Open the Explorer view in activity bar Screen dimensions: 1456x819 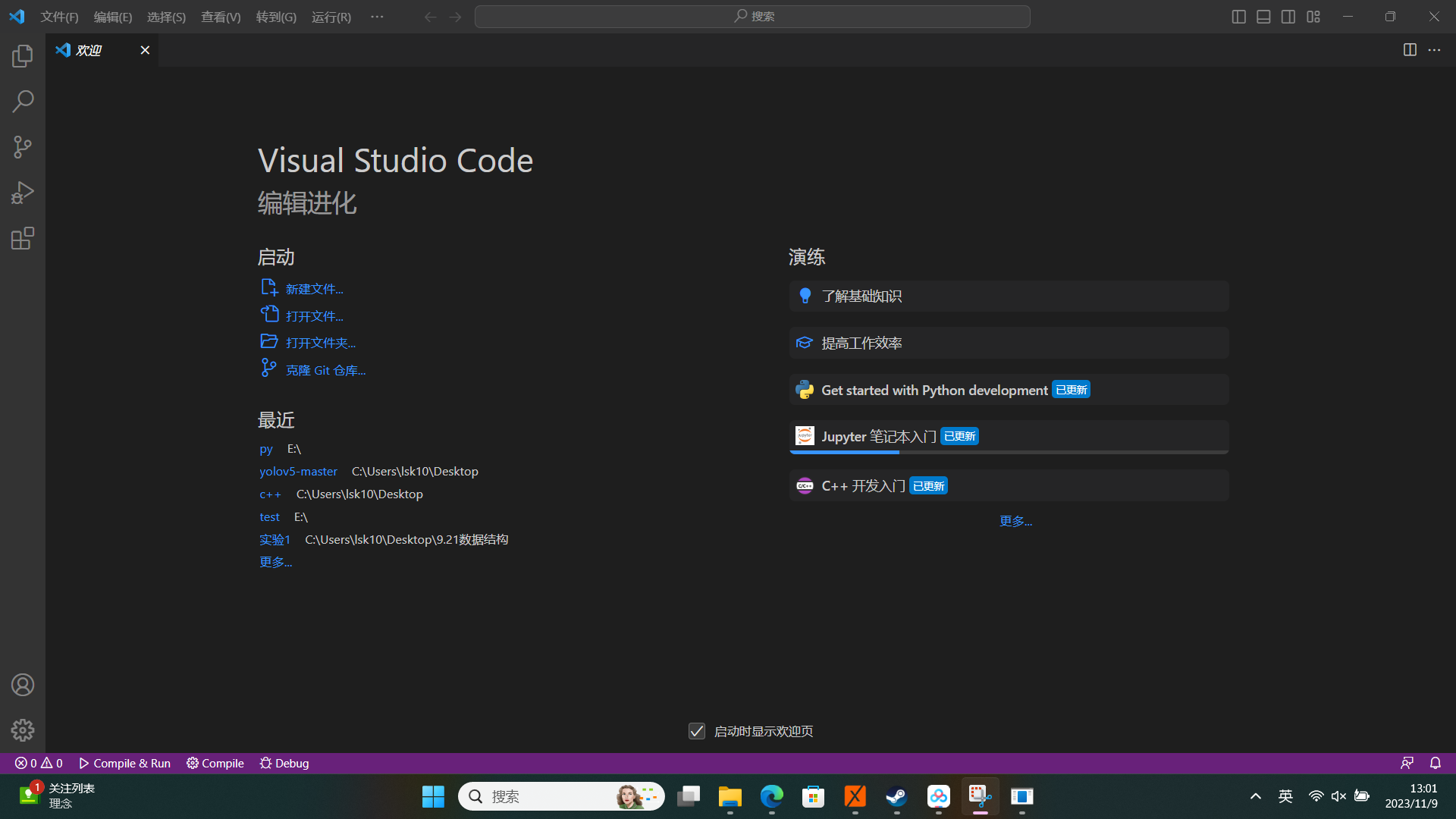23,55
